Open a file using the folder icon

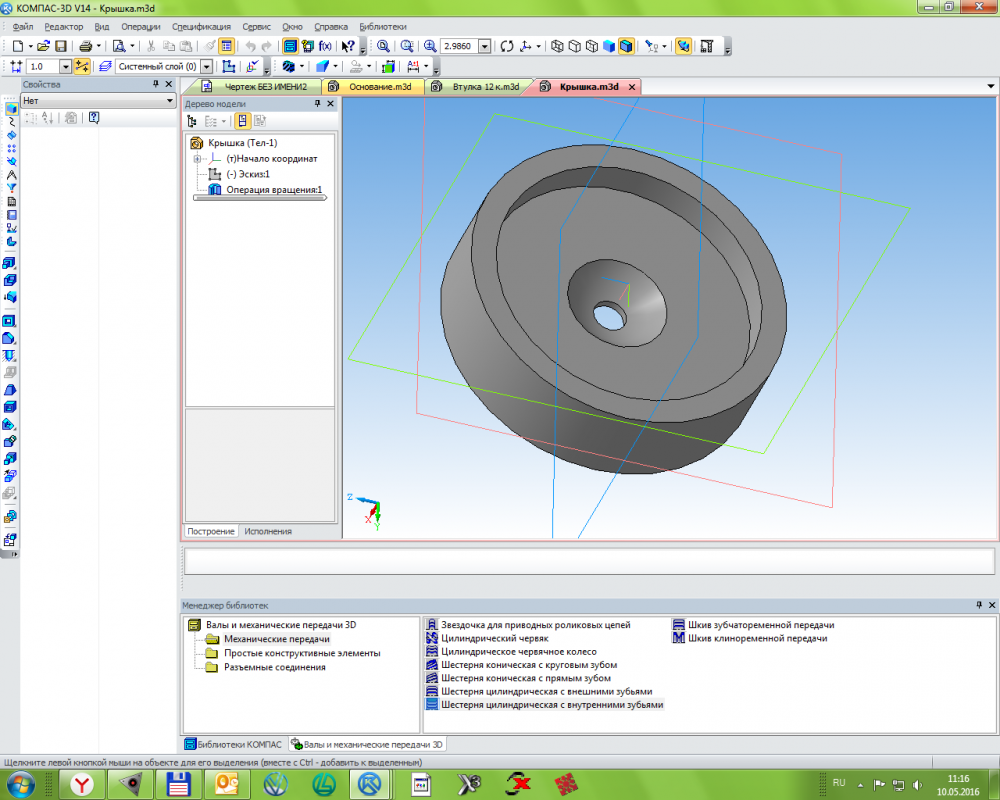click(x=43, y=46)
